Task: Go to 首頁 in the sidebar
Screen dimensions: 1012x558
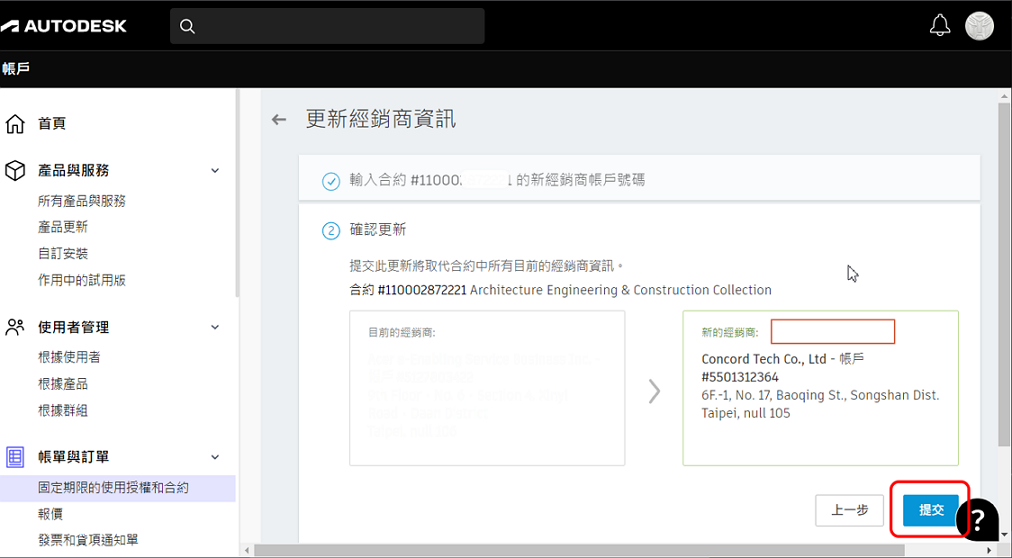Action: coord(52,124)
